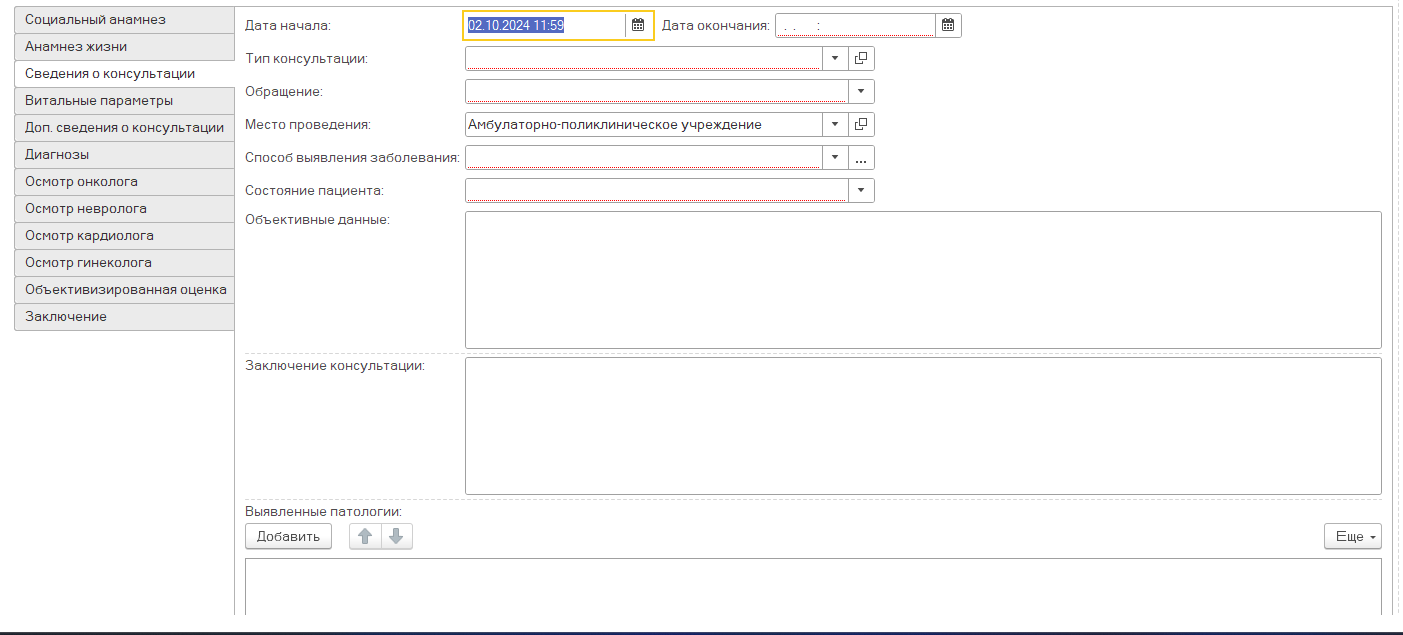The height and width of the screenshot is (635, 1403).
Task: Expand the Тип консультации dropdown
Action: (x=835, y=58)
